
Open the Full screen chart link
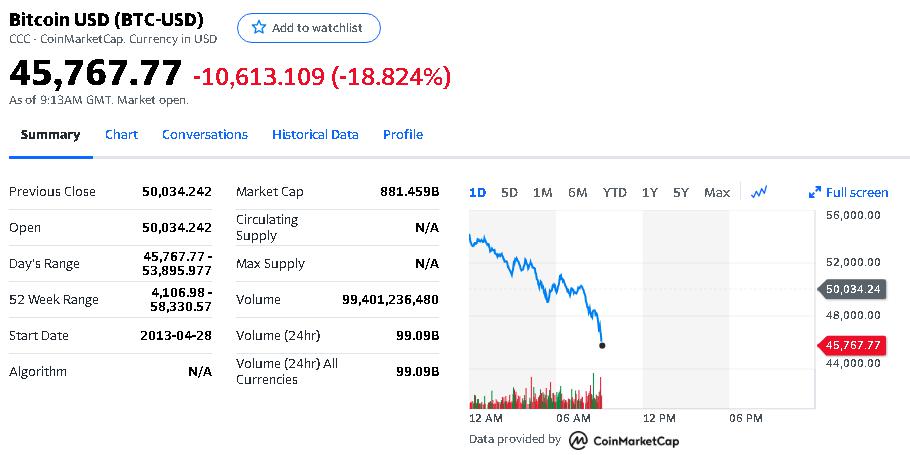pos(856,193)
